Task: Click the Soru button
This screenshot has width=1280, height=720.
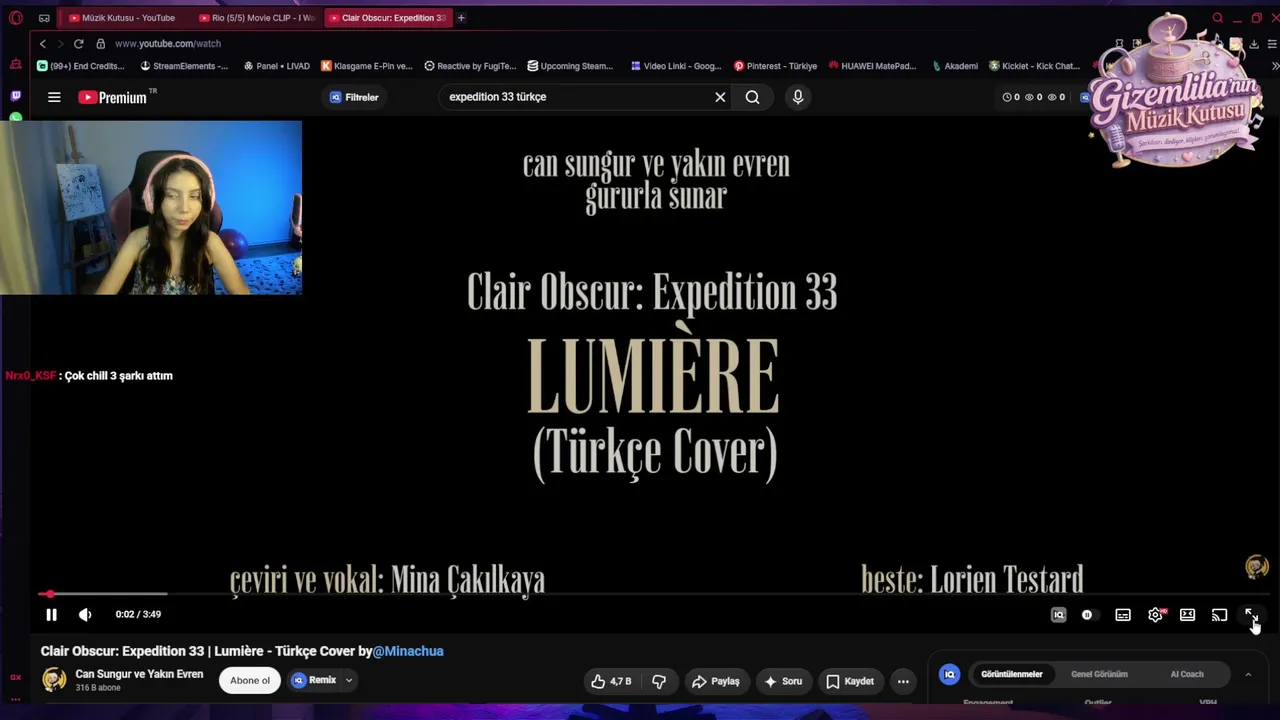Action: (x=783, y=682)
